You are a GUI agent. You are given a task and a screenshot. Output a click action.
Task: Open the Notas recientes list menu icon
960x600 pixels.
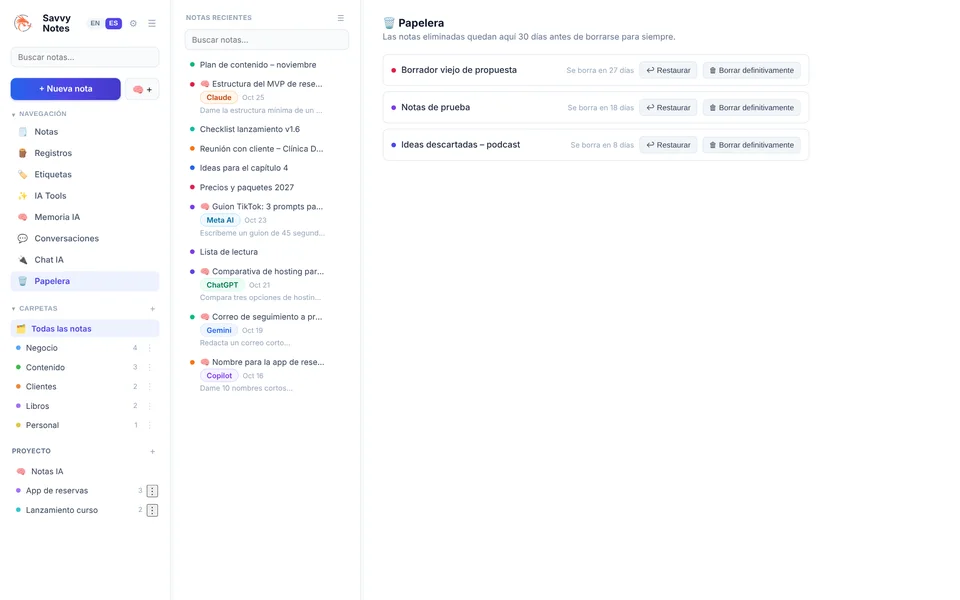point(340,18)
